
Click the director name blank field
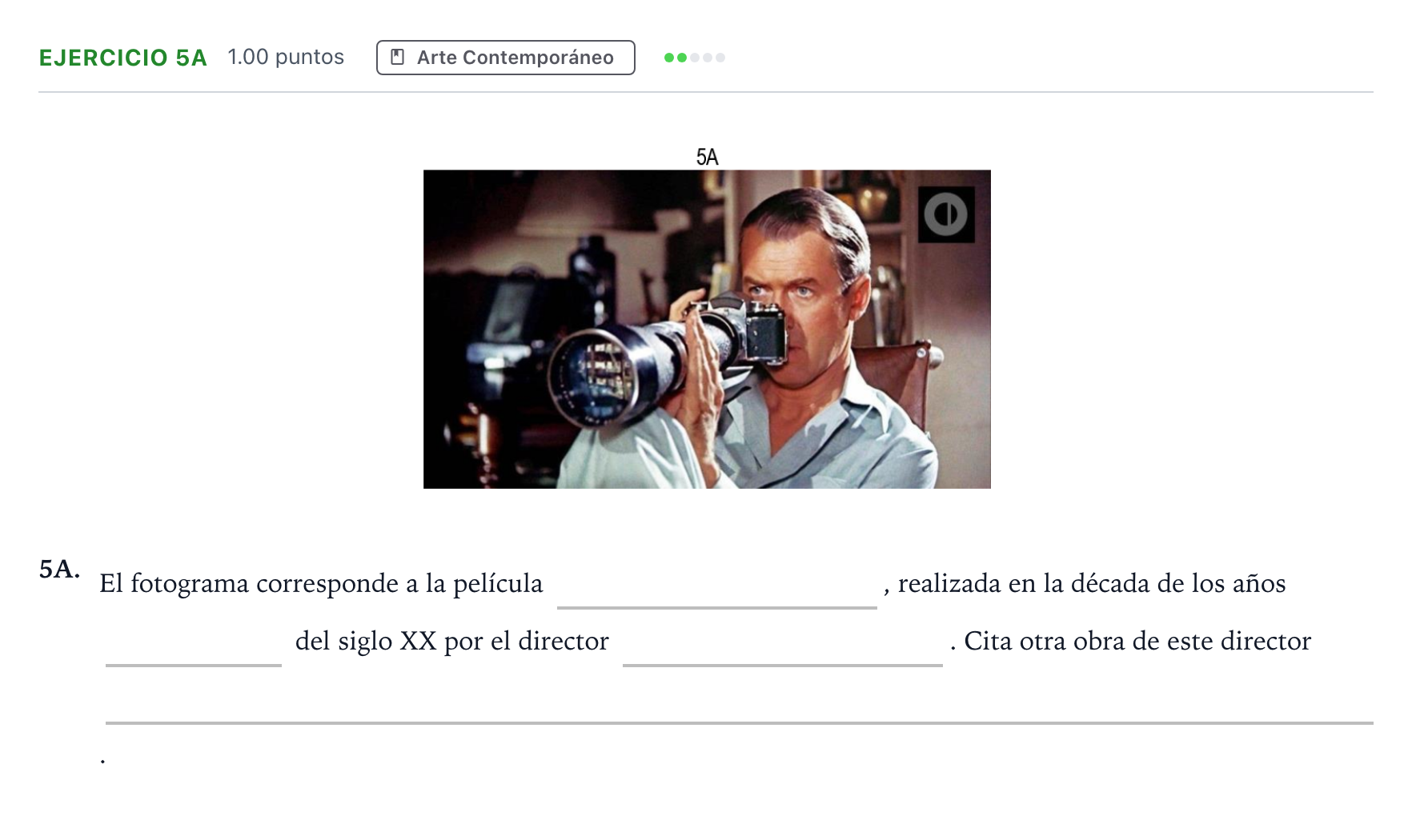[783, 643]
